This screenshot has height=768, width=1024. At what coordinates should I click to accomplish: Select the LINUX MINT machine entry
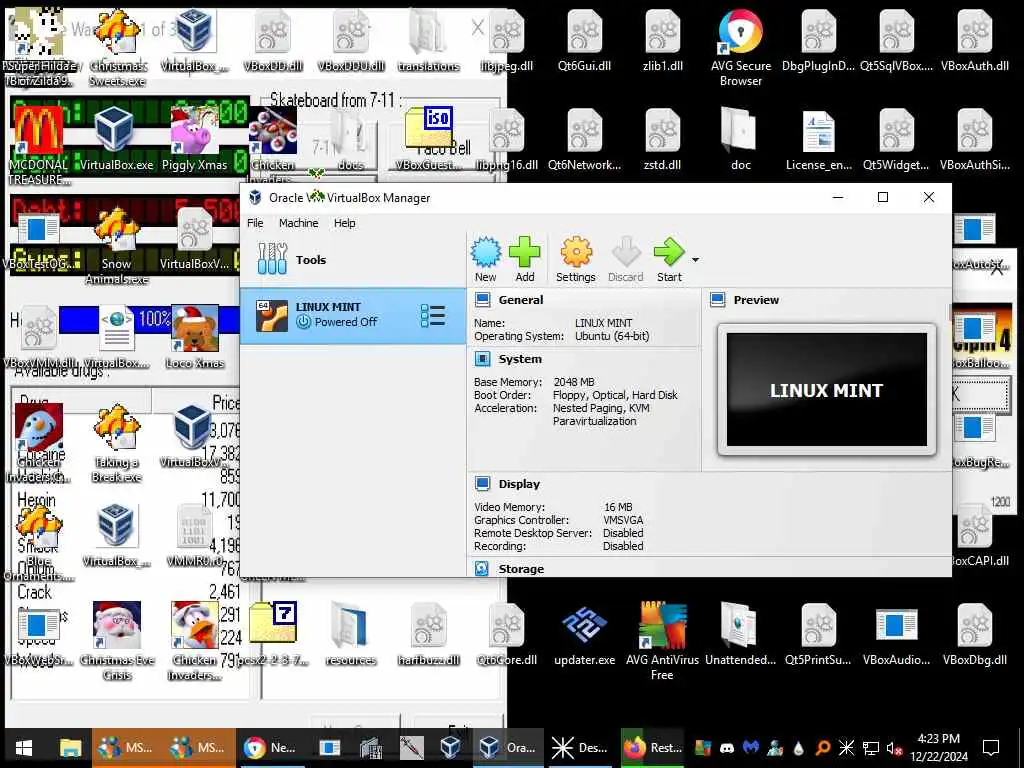point(353,315)
